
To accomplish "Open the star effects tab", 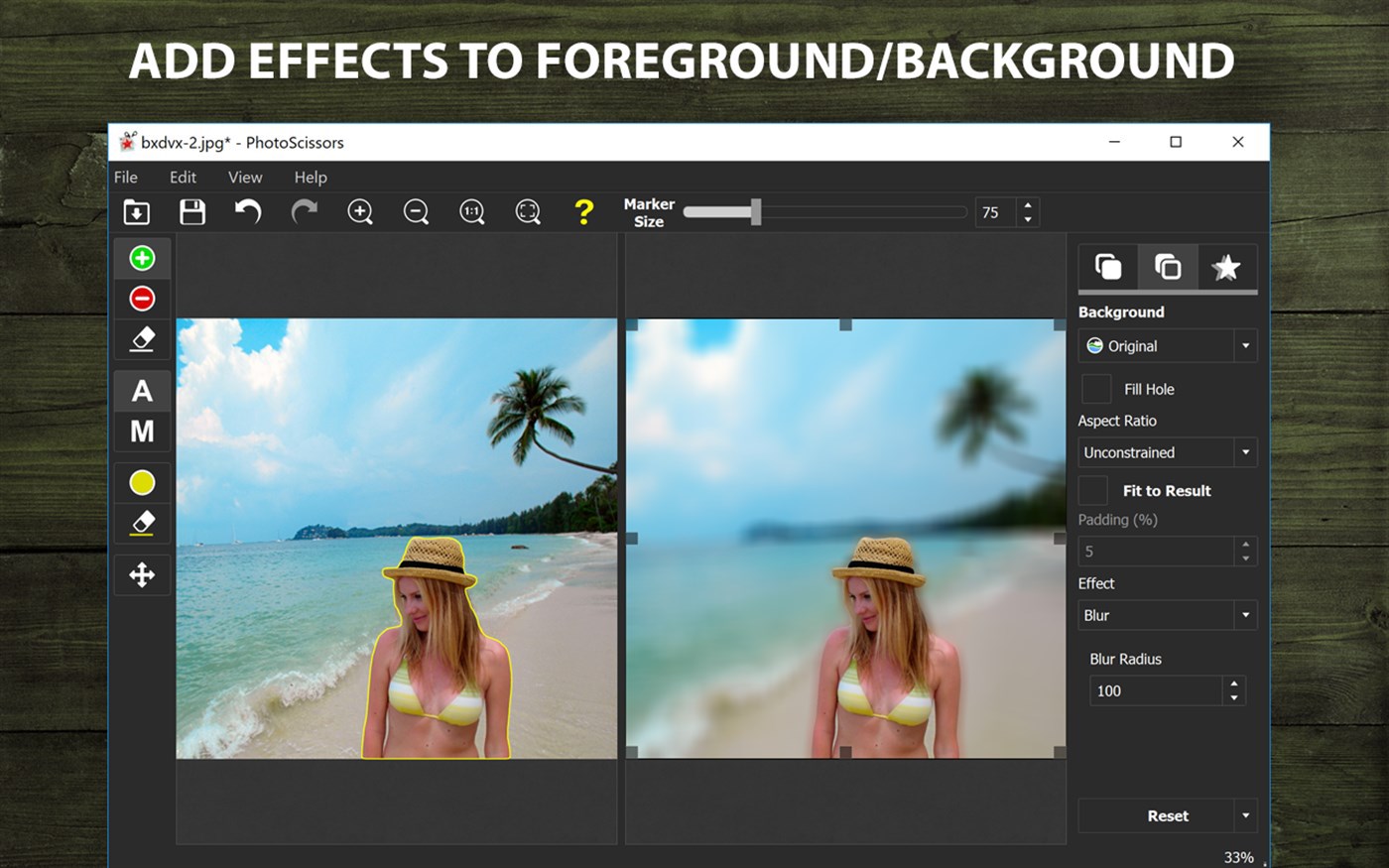I will [1227, 267].
